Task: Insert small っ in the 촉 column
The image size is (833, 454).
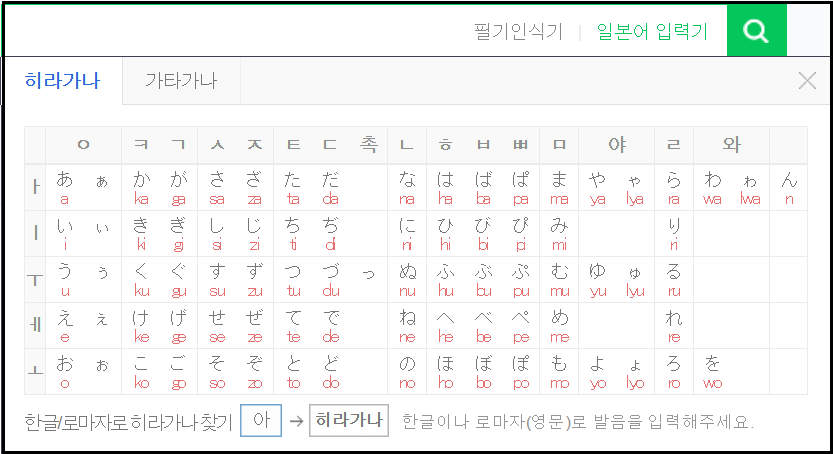Action: (x=368, y=275)
